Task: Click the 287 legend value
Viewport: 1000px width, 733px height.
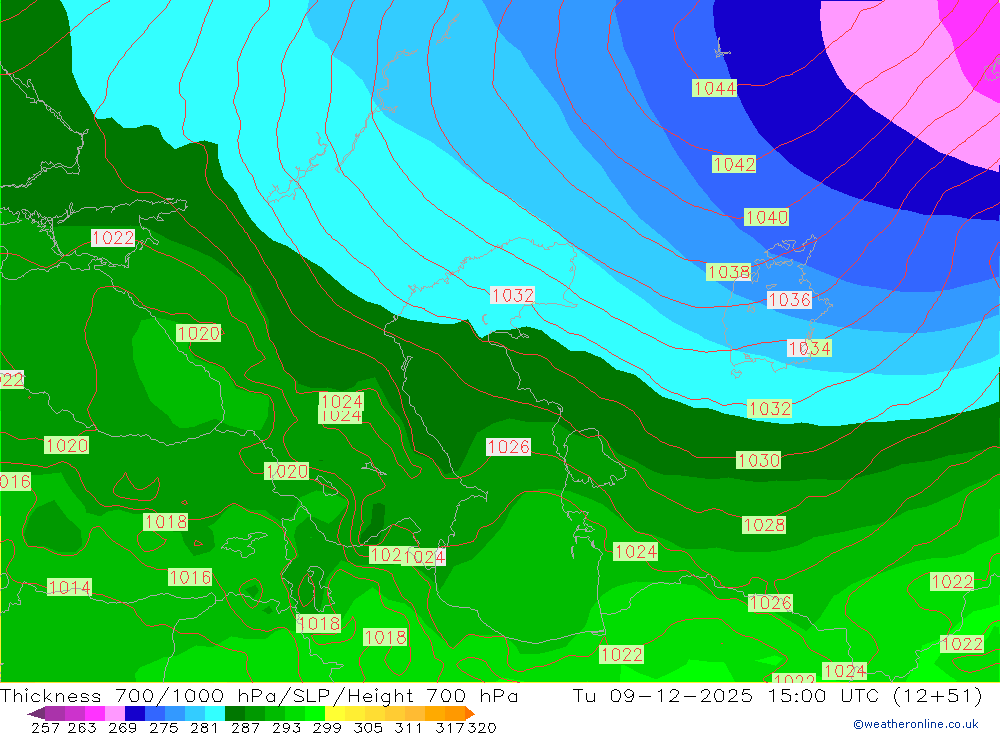Action: tap(246, 728)
